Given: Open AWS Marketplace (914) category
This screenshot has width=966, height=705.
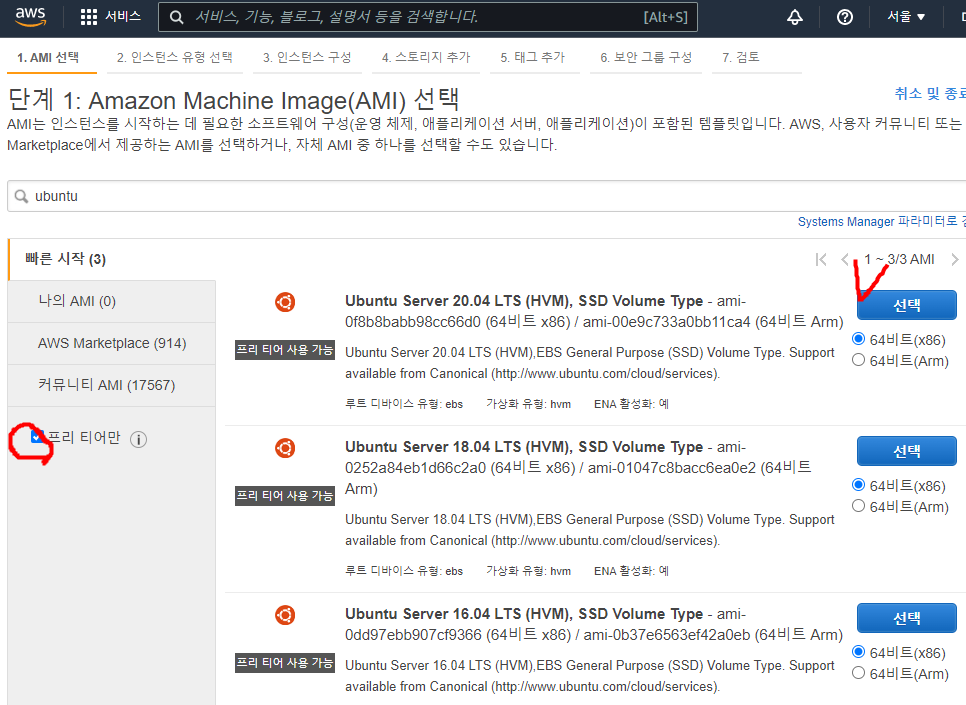Looking at the screenshot, I should 112,343.
